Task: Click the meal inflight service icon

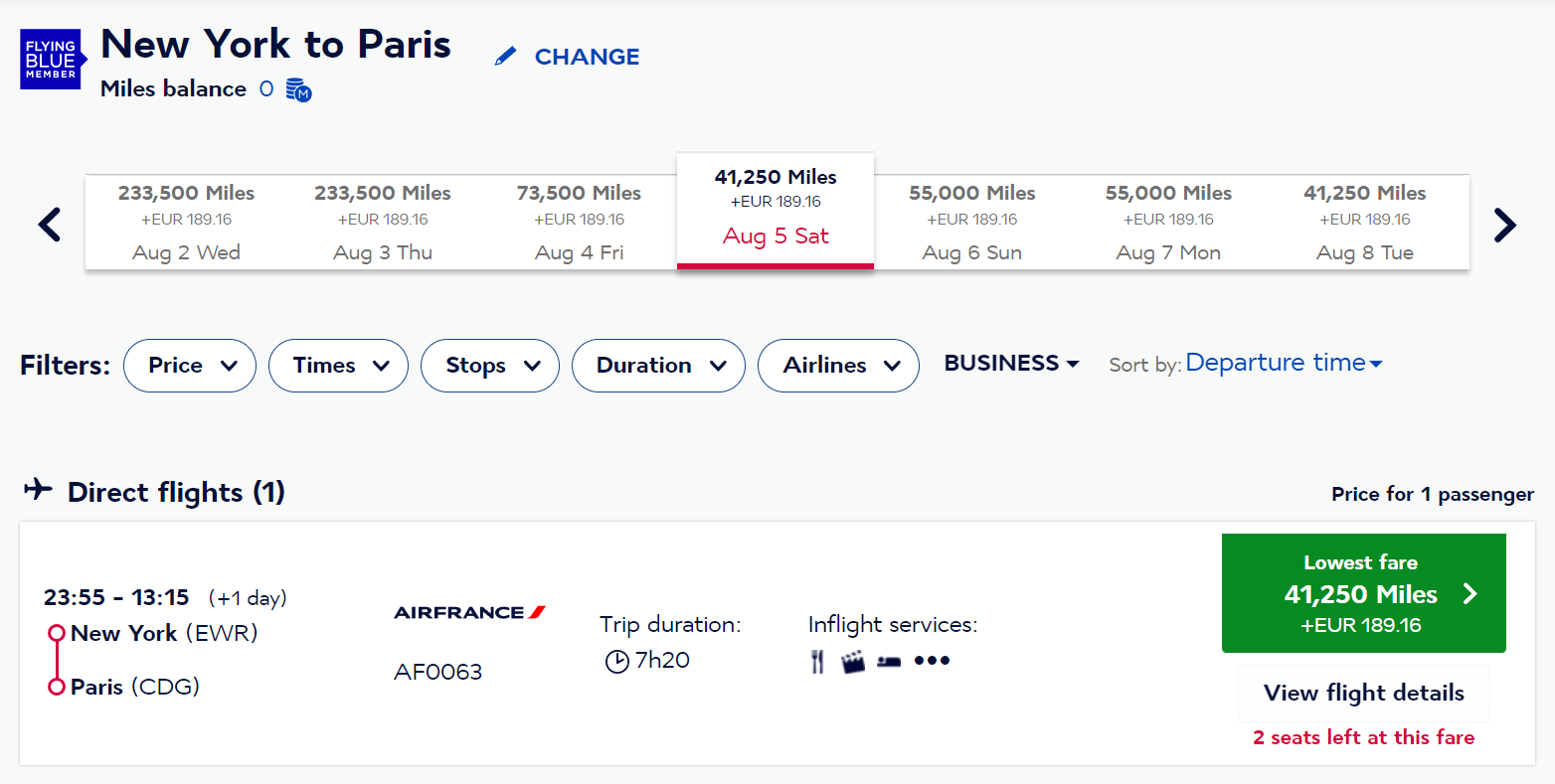Action: tap(817, 662)
